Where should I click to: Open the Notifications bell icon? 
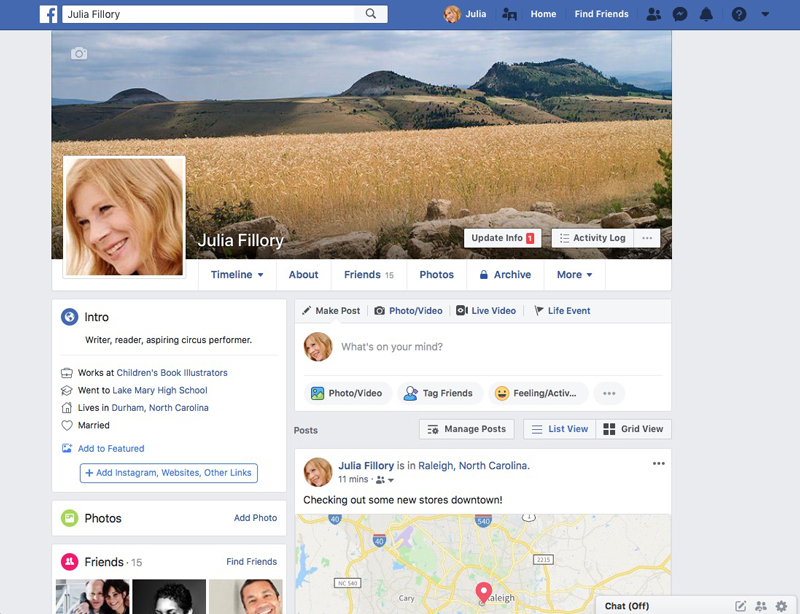707,14
